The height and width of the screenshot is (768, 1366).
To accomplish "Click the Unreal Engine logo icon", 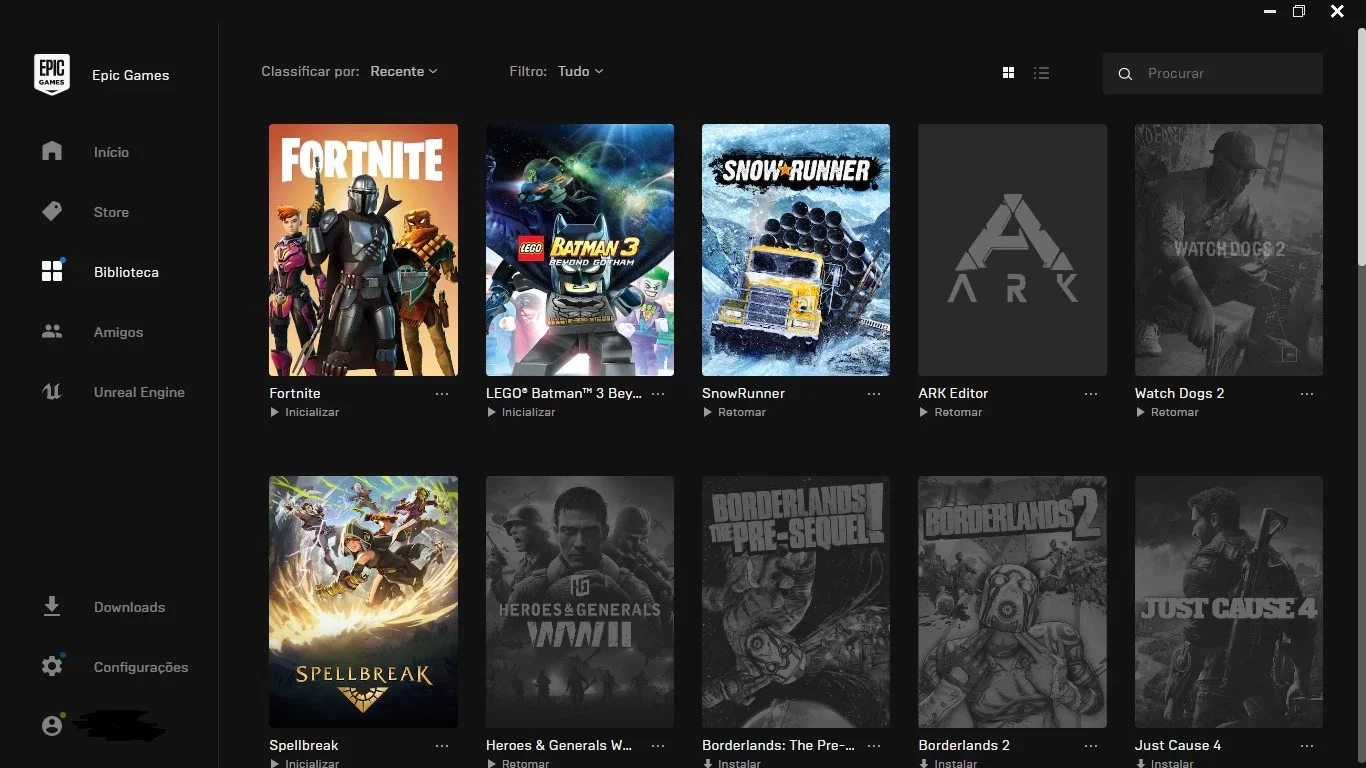I will [x=52, y=391].
